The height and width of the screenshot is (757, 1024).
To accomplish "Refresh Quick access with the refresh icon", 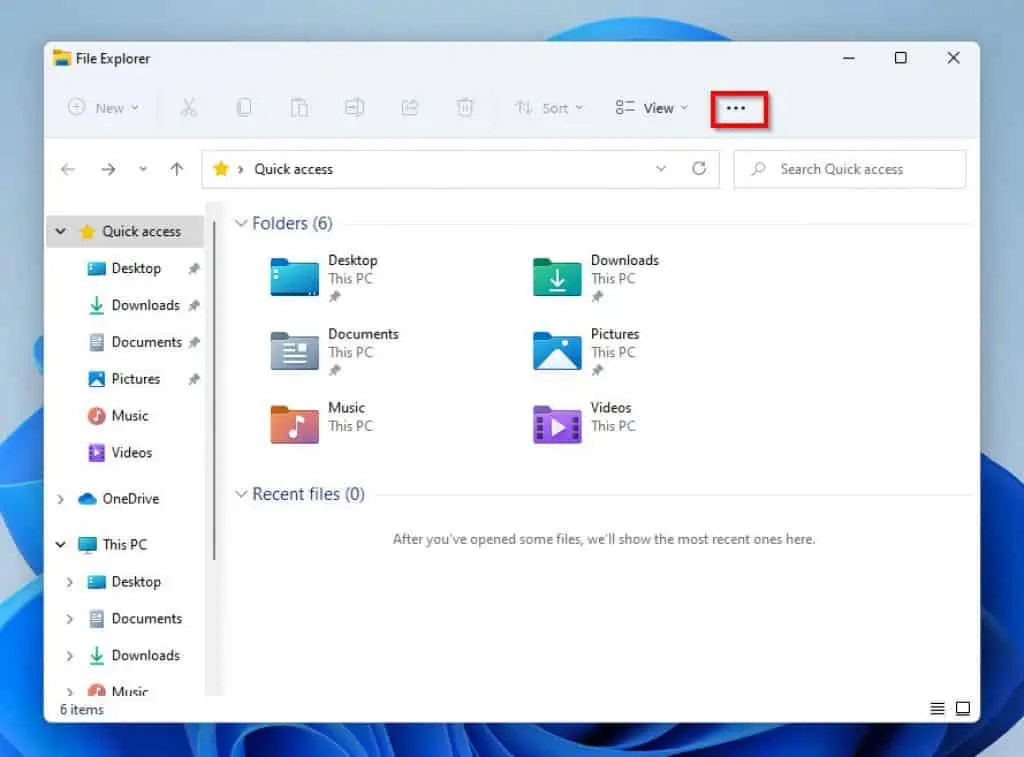I will pyautogui.click(x=698, y=169).
